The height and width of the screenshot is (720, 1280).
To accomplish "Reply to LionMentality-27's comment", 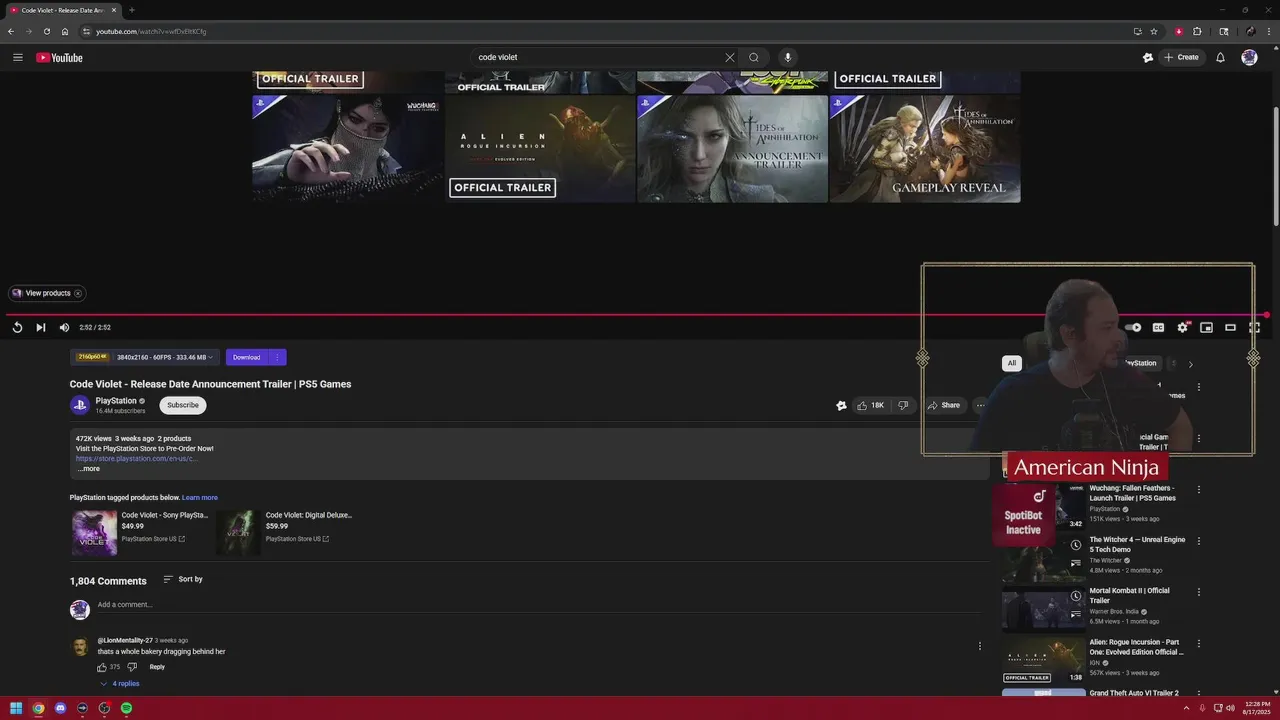I will 157,667.
